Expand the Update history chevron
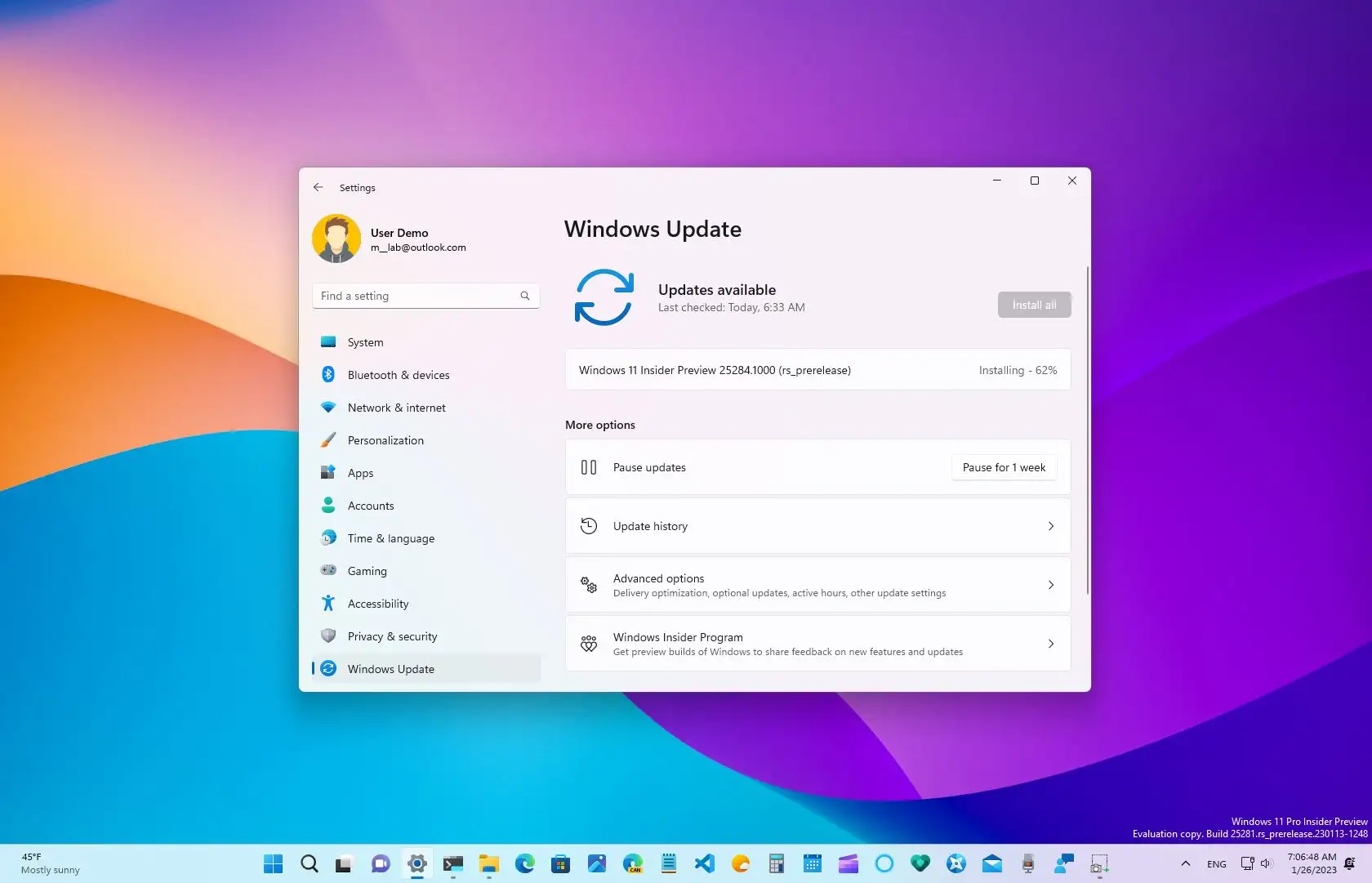The height and width of the screenshot is (883, 1372). (1051, 526)
